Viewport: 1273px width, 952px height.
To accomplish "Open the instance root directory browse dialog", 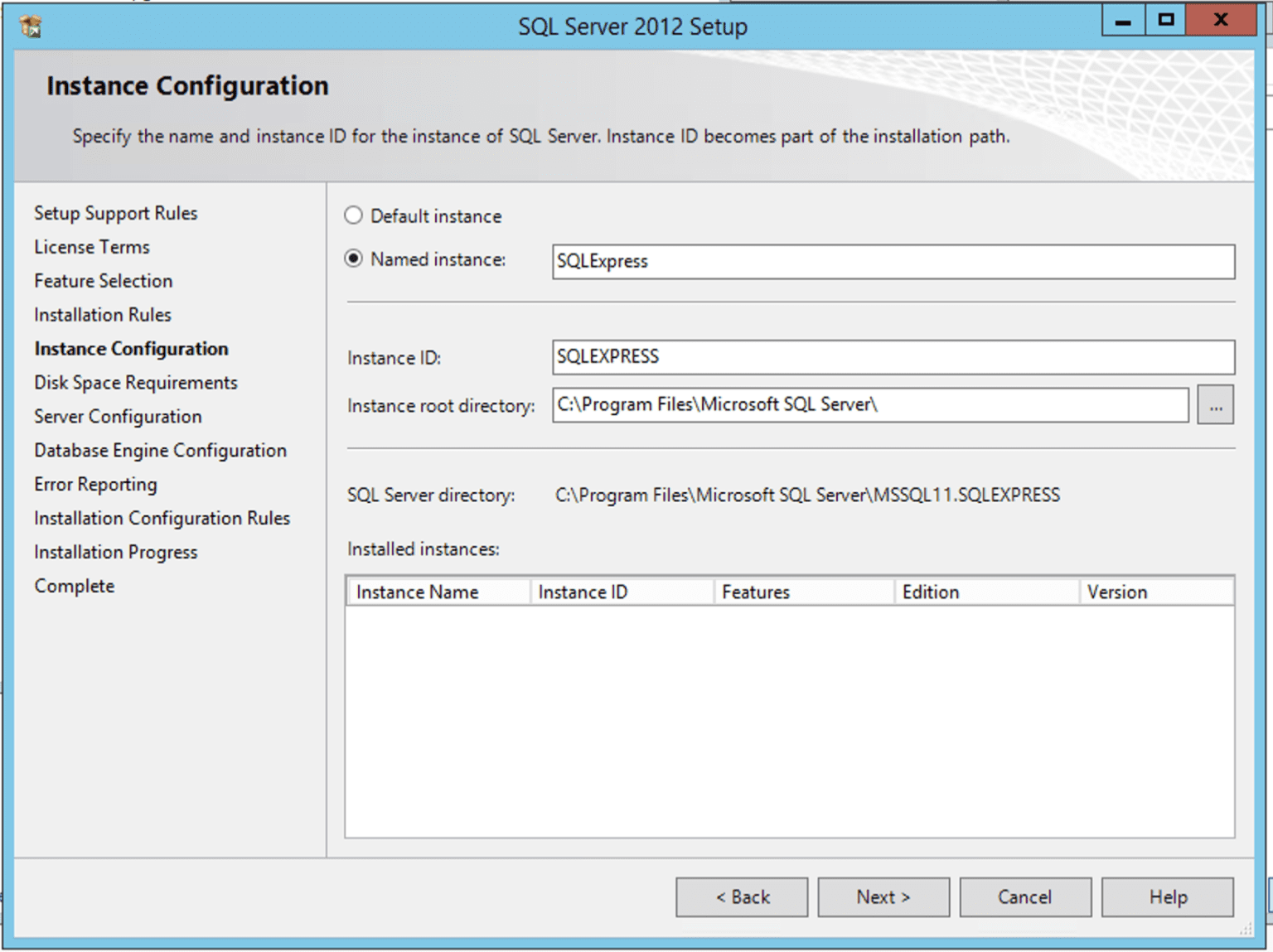I will coord(1215,404).
